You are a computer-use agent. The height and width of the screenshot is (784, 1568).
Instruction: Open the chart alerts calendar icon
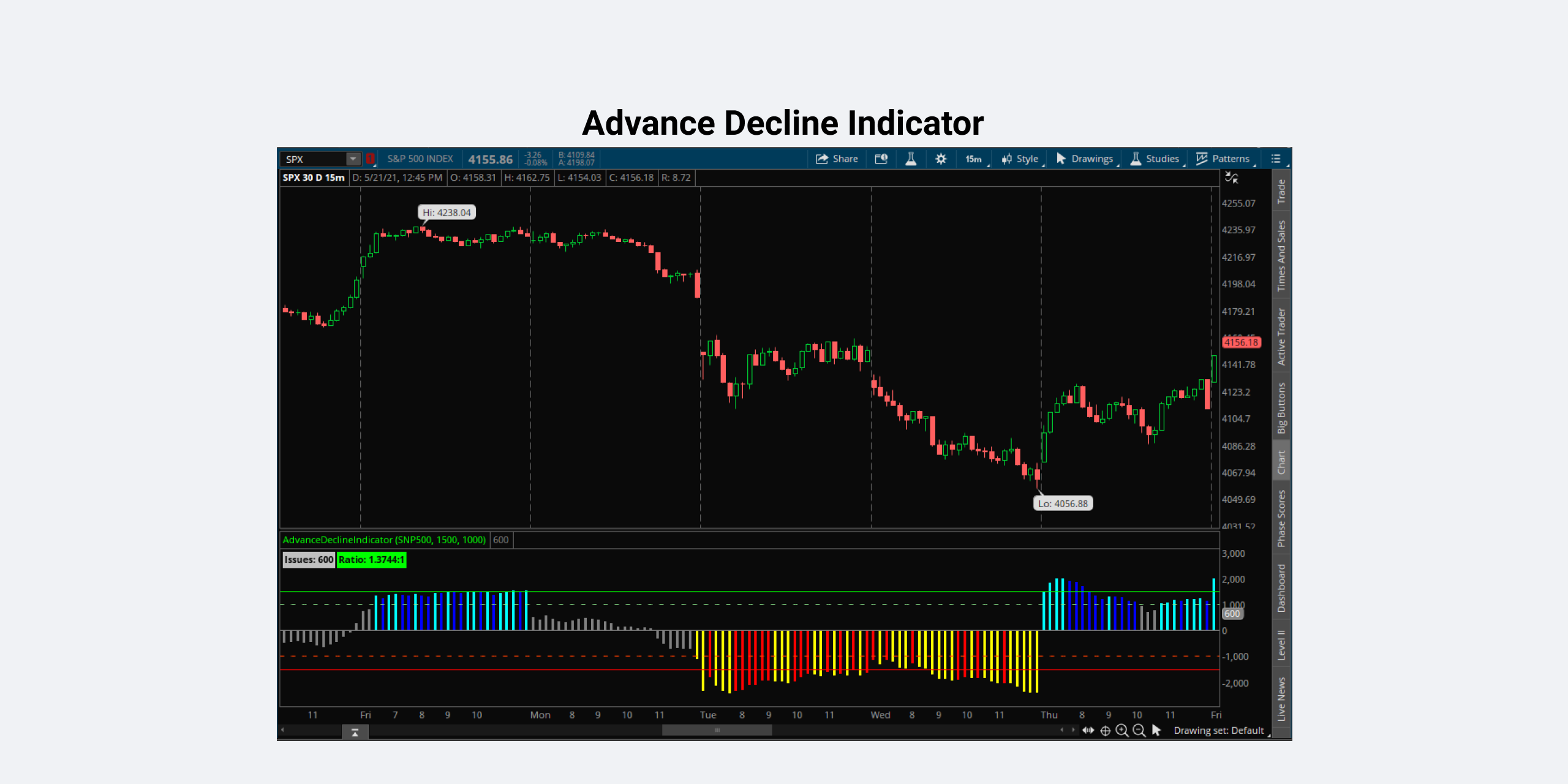coord(881,159)
